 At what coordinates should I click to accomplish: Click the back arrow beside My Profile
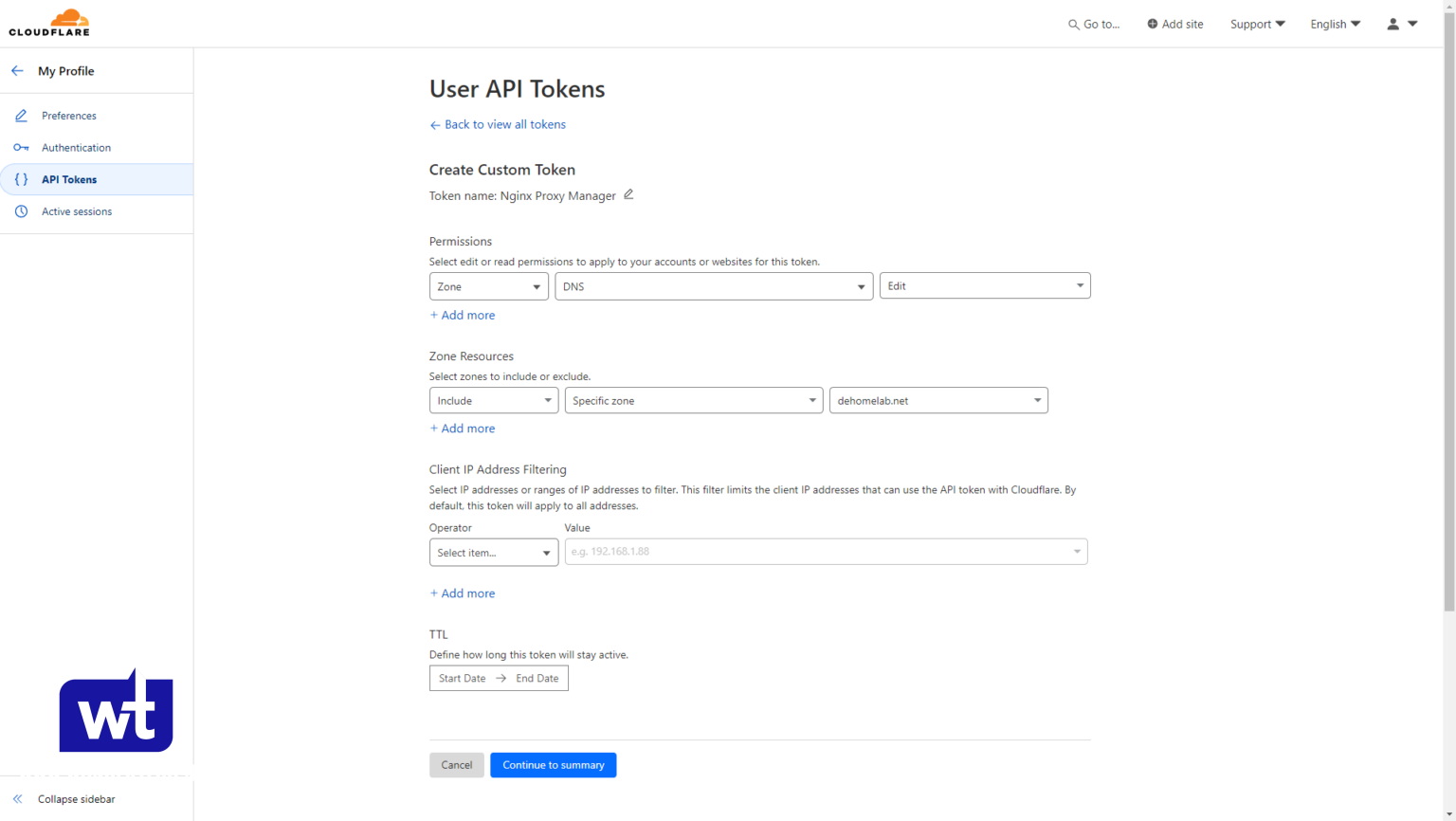17,71
